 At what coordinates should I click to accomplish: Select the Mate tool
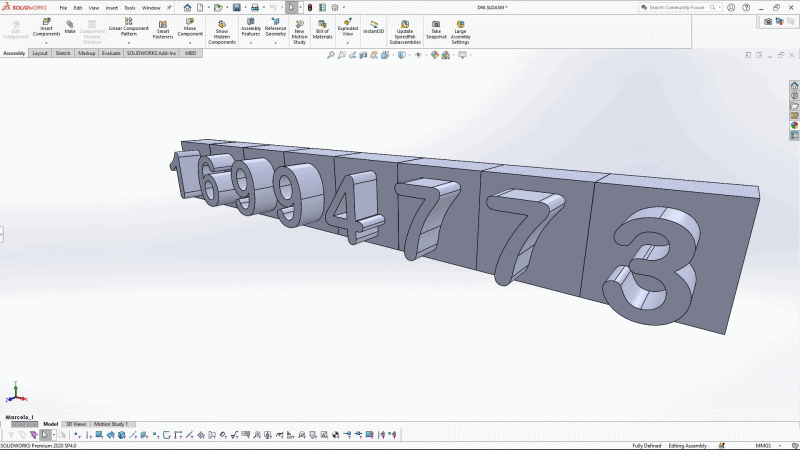[x=70, y=28]
